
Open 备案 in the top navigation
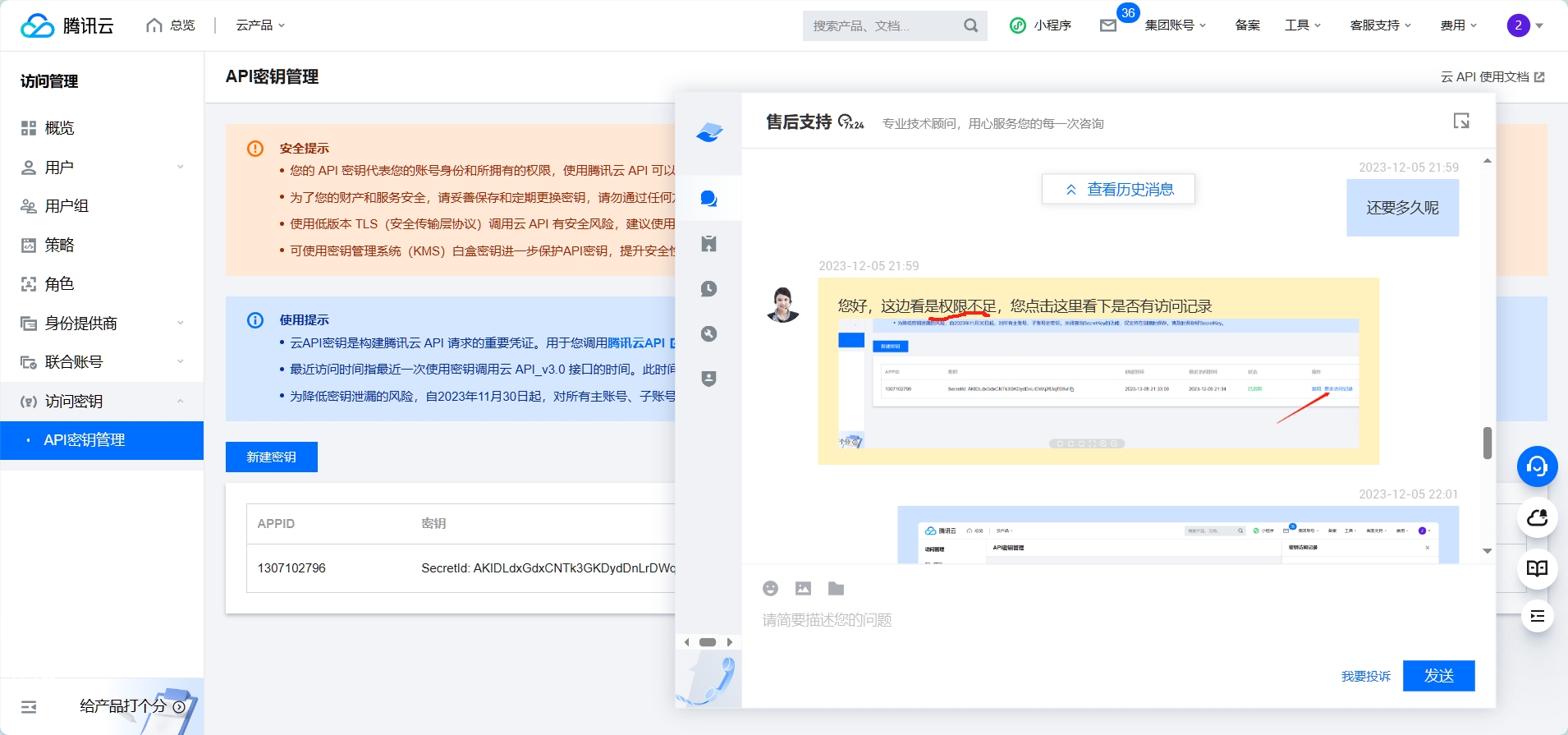(1247, 25)
